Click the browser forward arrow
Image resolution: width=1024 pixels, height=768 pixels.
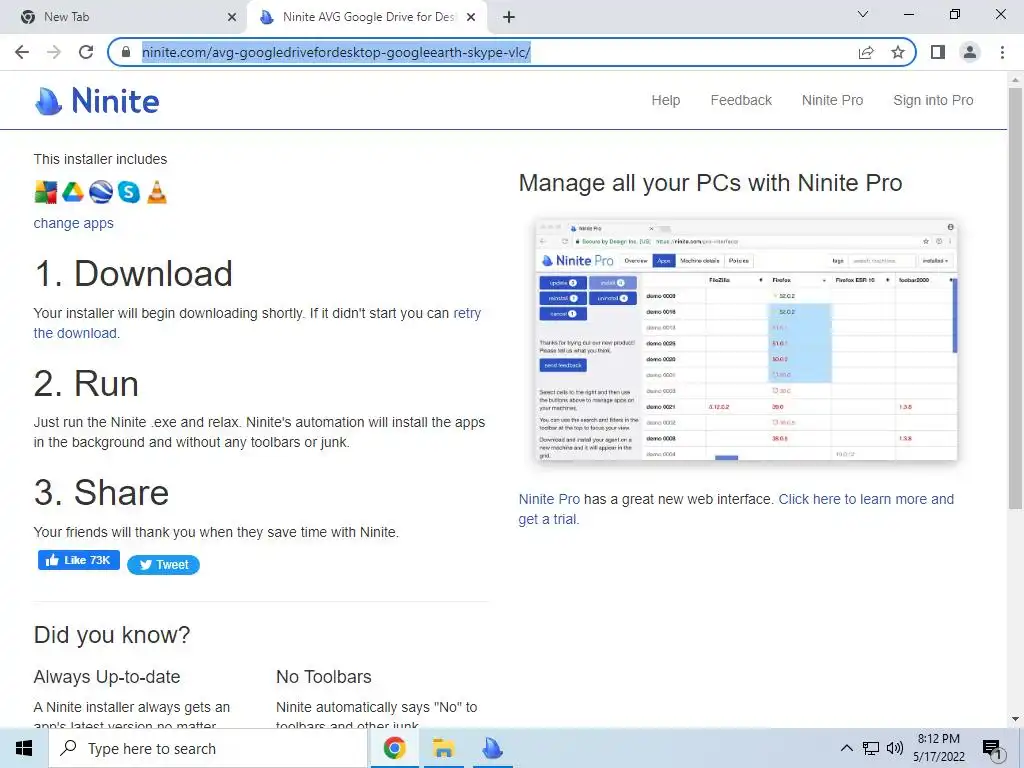click(54, 52)
